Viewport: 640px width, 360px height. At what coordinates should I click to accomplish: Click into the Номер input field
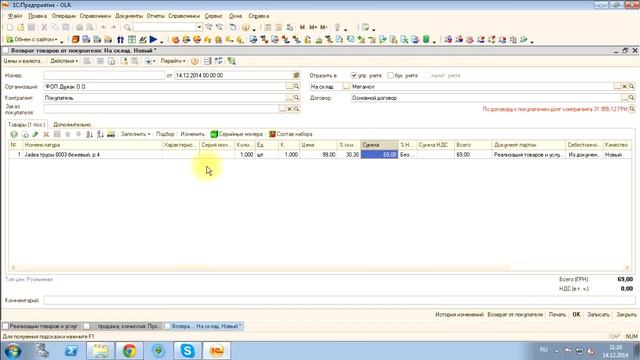[x=104, y=76]
